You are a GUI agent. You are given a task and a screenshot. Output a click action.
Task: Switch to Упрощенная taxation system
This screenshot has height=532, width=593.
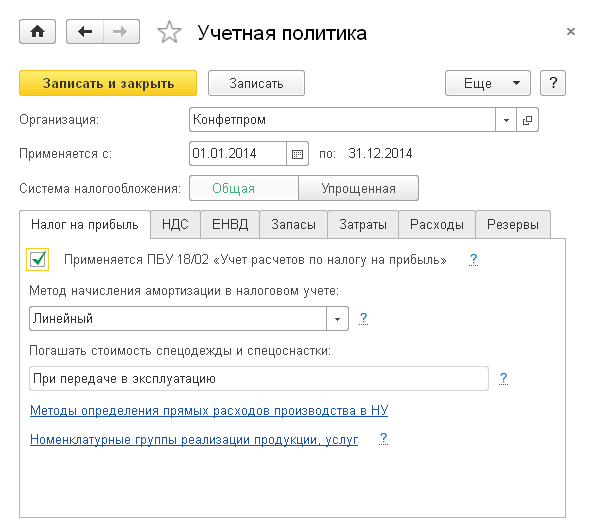(x=359, y=188)
